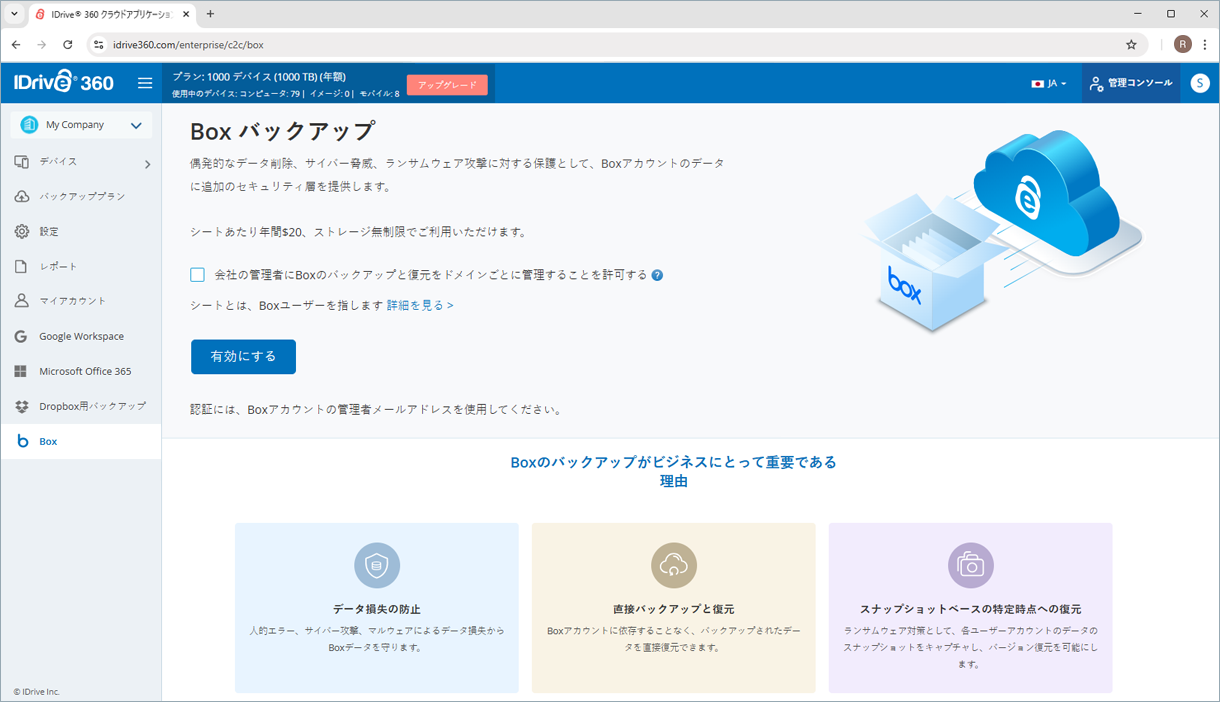Click the アップグレード button

point(447,85)
